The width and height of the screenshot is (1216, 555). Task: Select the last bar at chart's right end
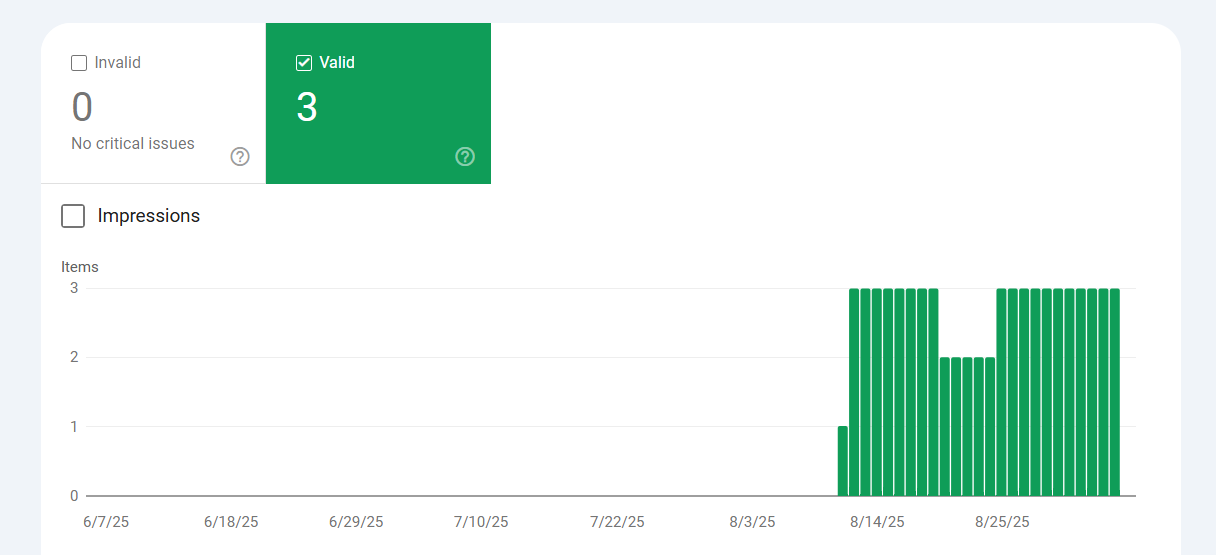pos(1115,392)
